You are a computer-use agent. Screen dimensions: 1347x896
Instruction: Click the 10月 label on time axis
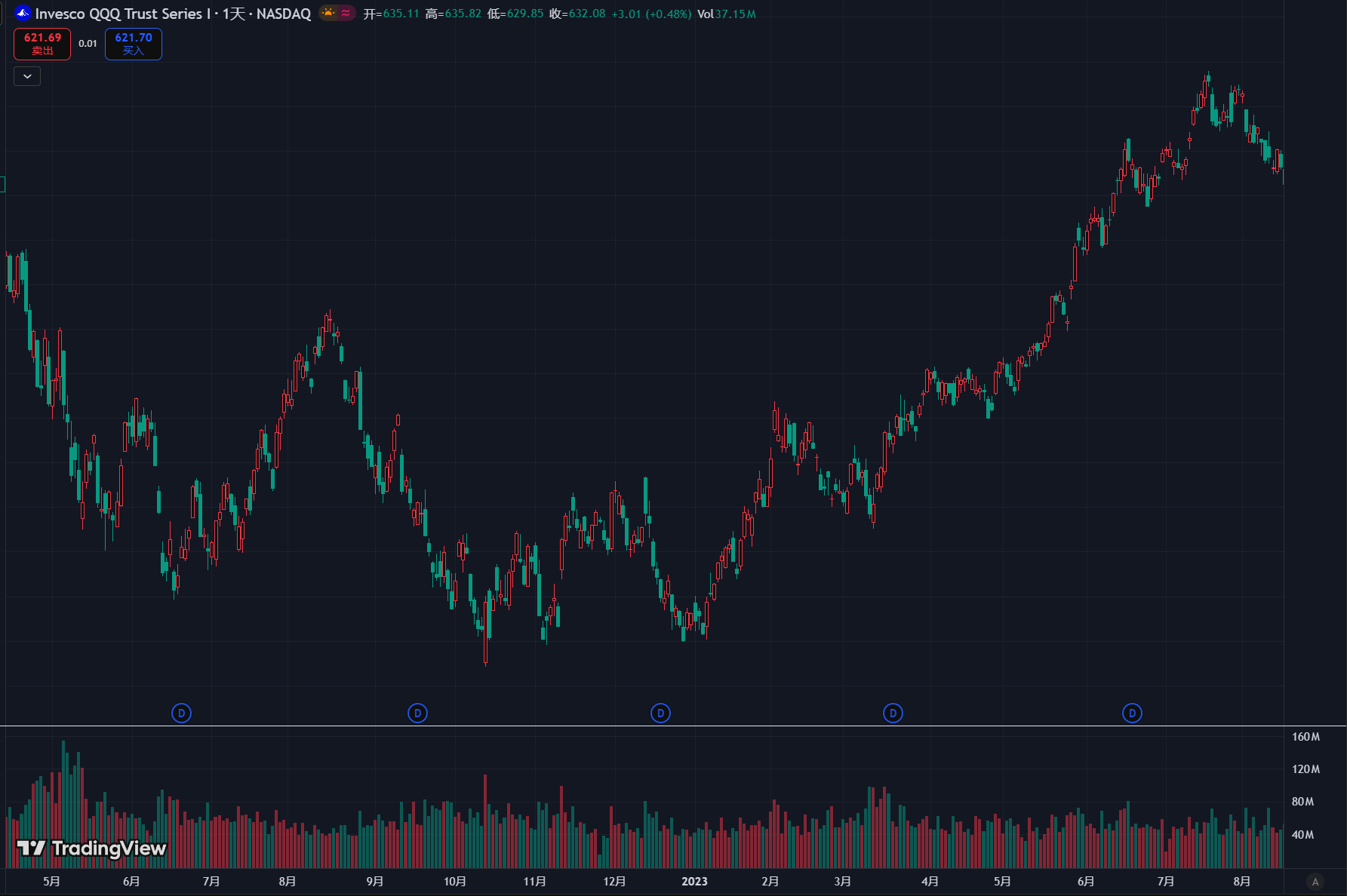(454, 882)
